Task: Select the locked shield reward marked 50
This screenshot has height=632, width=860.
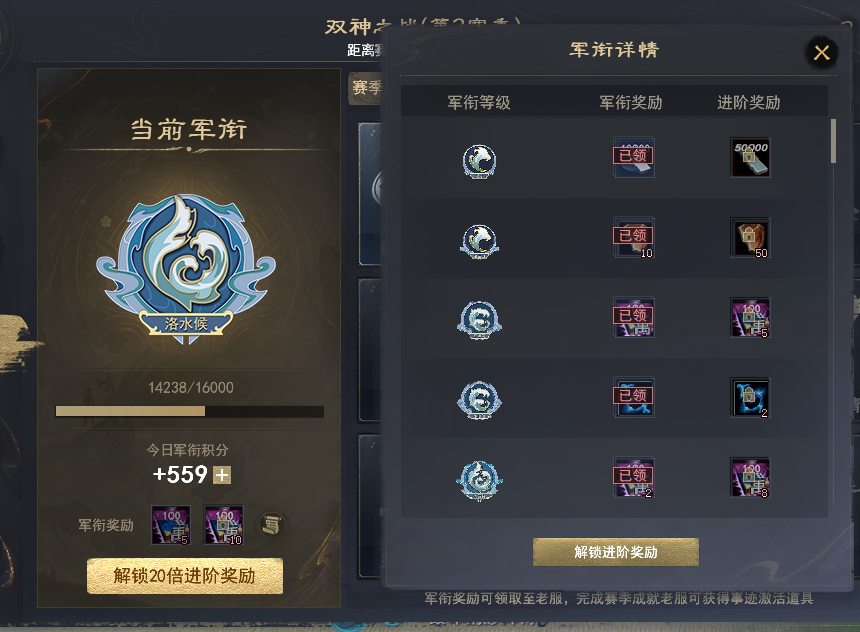Action: click(750, 238)
